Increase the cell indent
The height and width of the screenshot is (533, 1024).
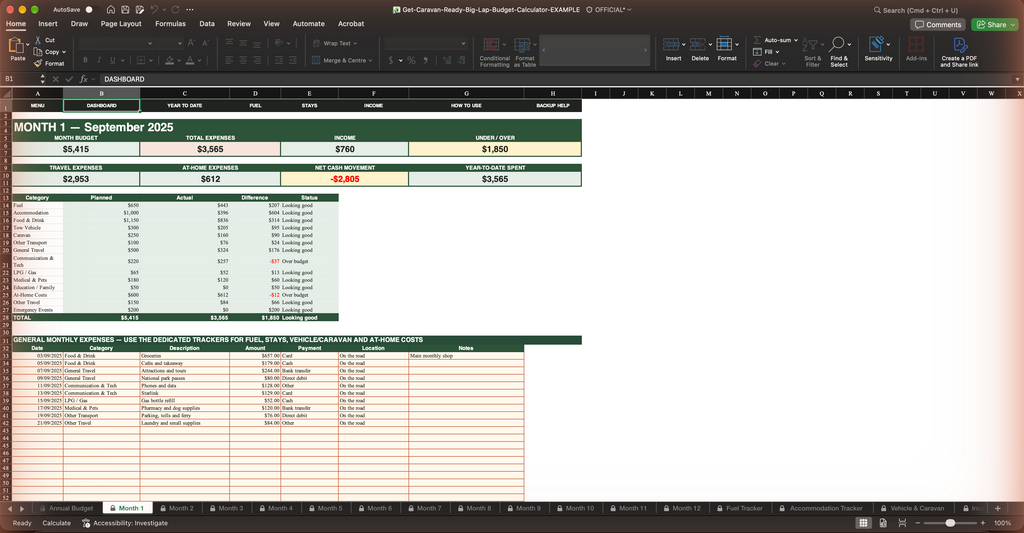[292, 60]
